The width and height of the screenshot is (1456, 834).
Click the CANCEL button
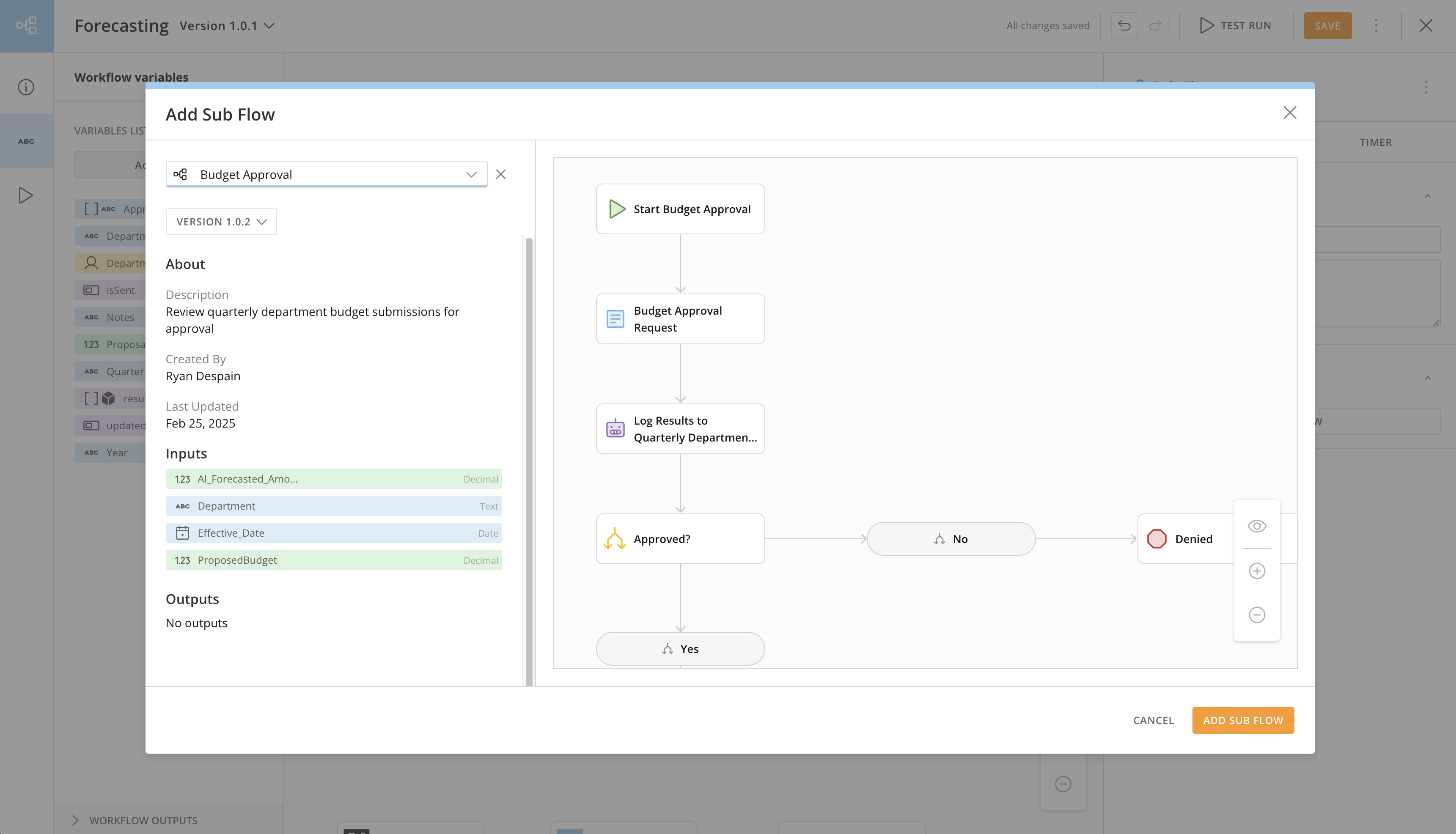click(x=1153, y=720)
